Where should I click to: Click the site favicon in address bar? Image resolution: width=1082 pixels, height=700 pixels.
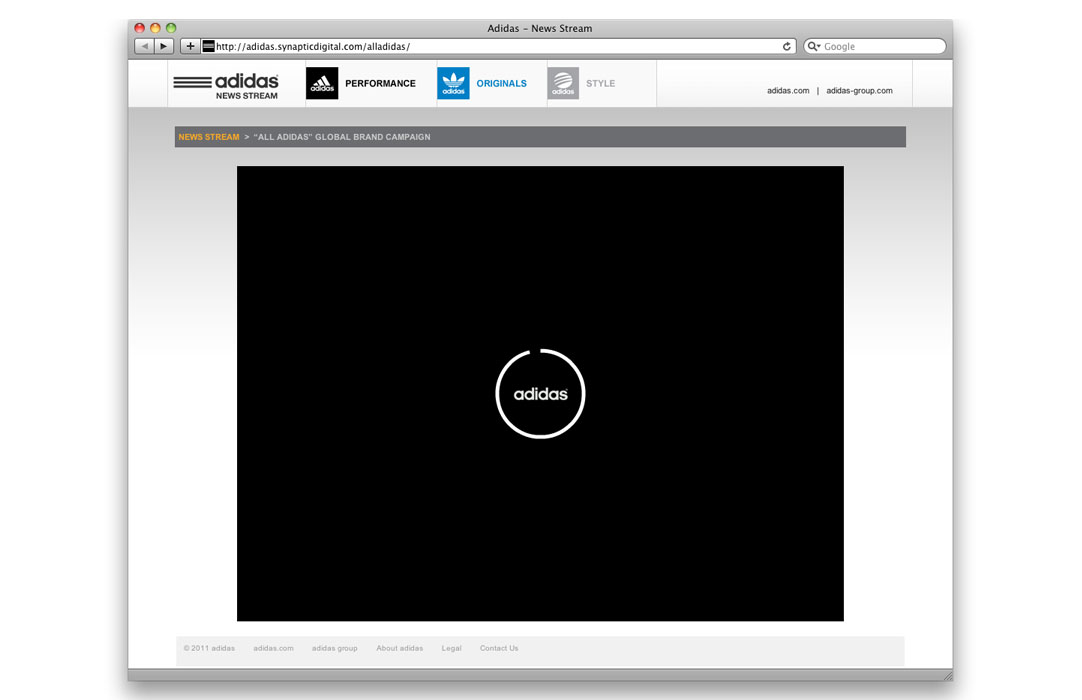point(208,46)
